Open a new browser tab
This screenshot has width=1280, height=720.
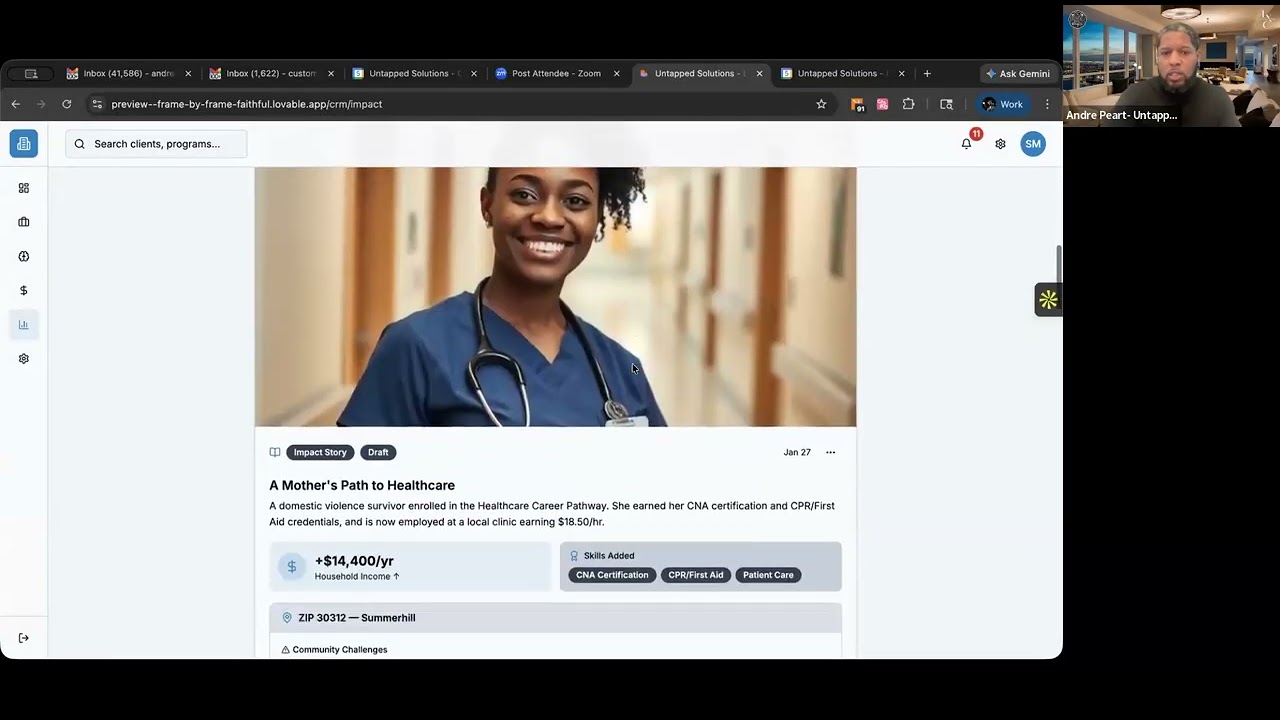click(x=927, y=73)
